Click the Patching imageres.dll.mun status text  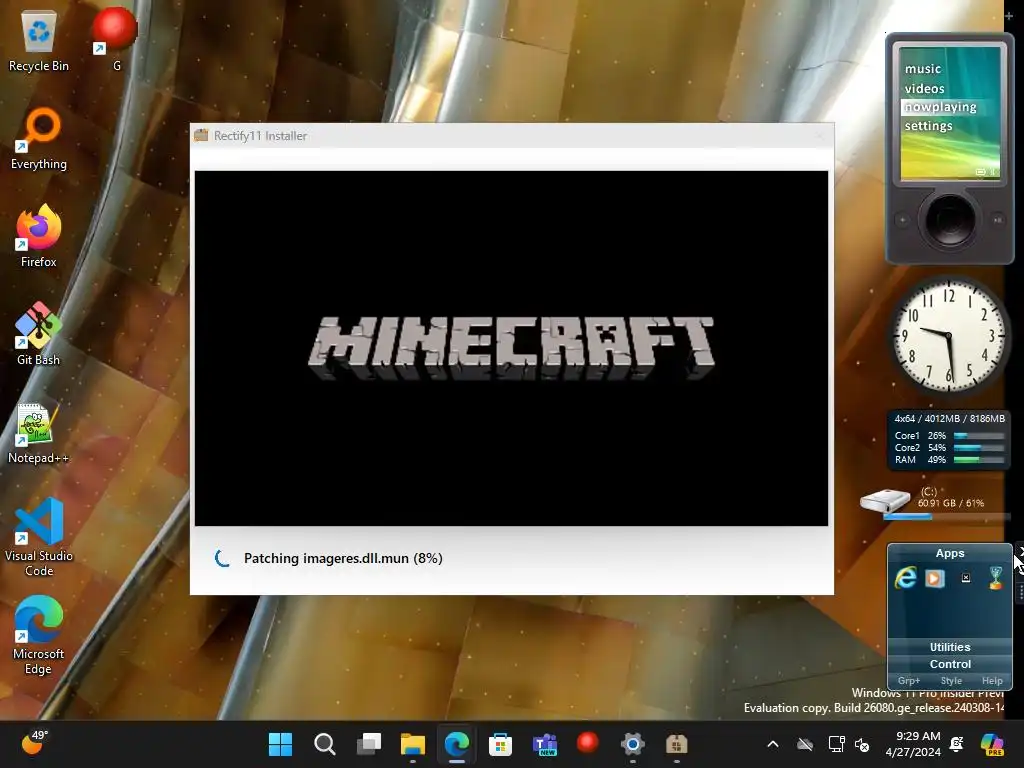pyautogui.click(x=343, y=558)
